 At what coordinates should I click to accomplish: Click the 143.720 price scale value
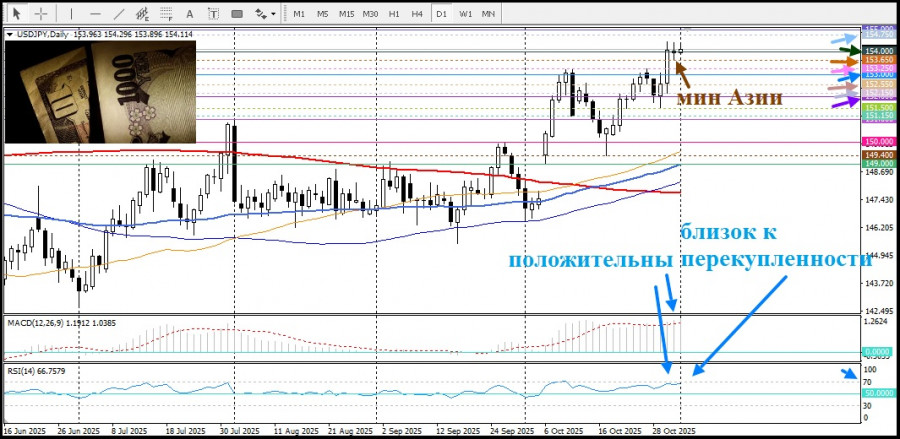878,283
